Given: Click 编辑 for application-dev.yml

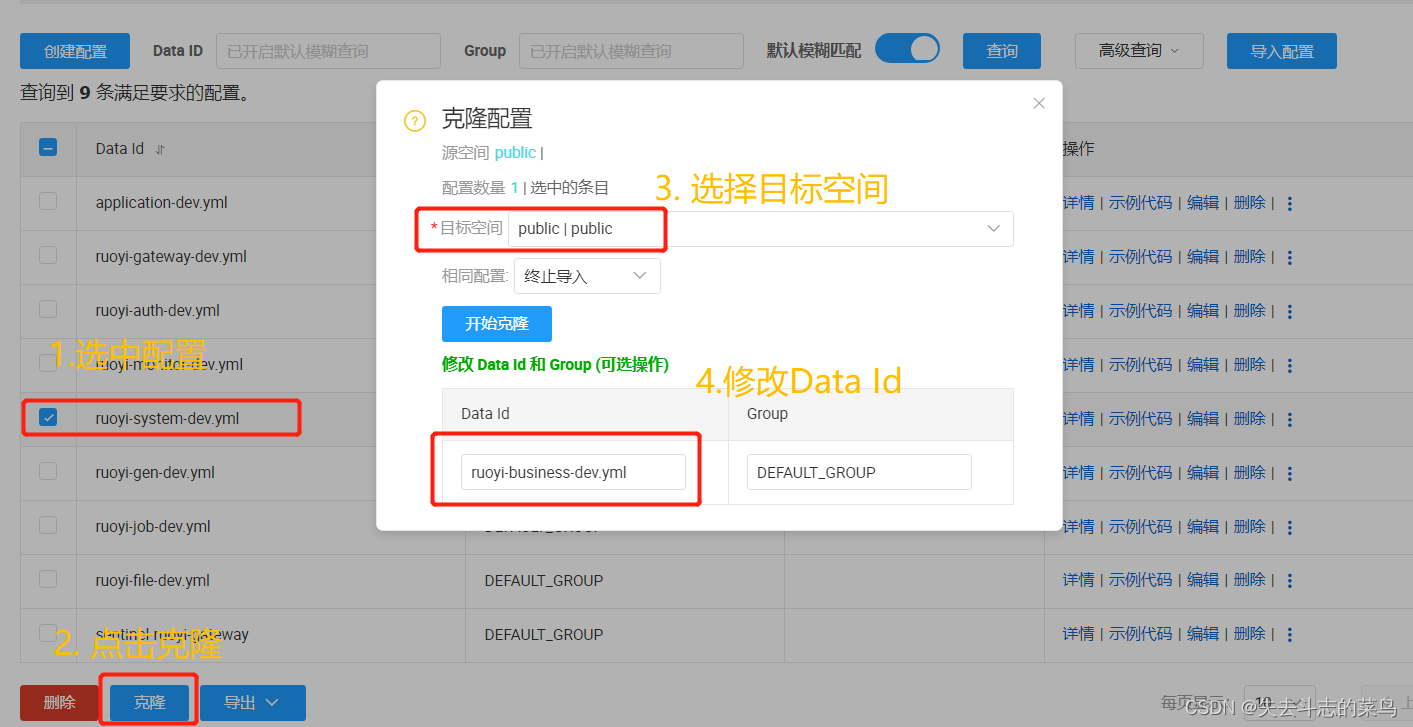Looking at the screenshot, I should [x=1203, y=203].
